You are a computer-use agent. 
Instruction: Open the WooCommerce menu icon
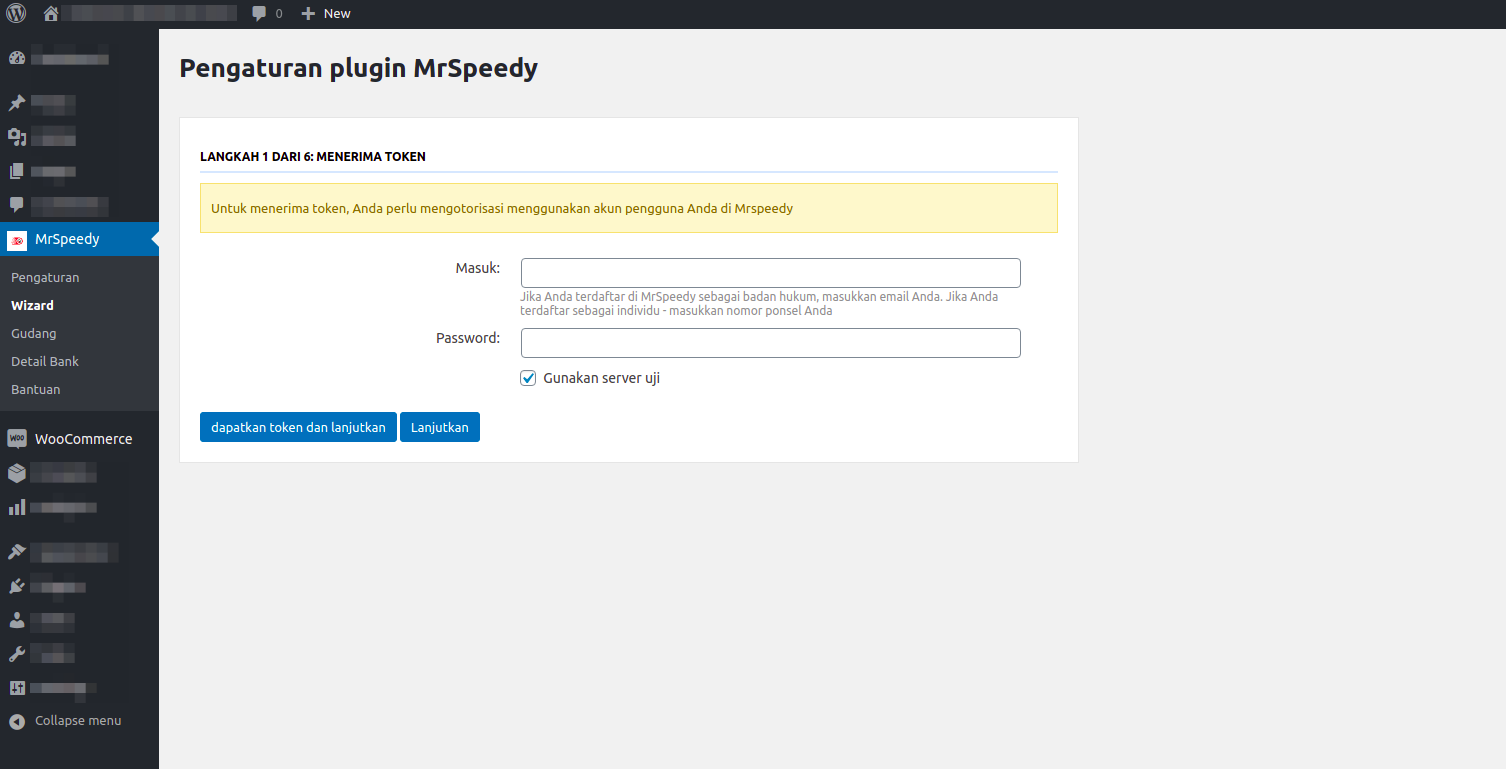point(17,438)
